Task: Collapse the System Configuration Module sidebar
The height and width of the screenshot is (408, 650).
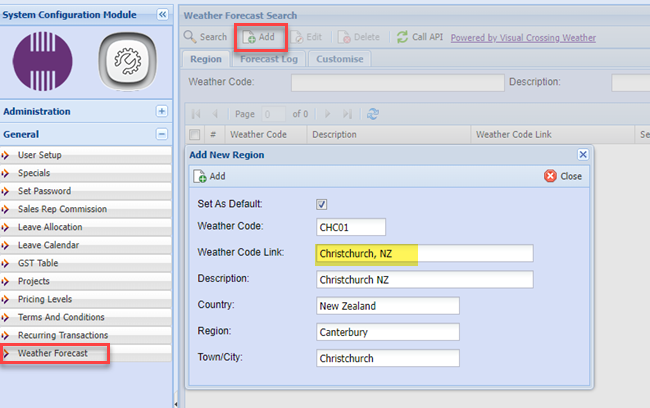Action: point(162,14)
